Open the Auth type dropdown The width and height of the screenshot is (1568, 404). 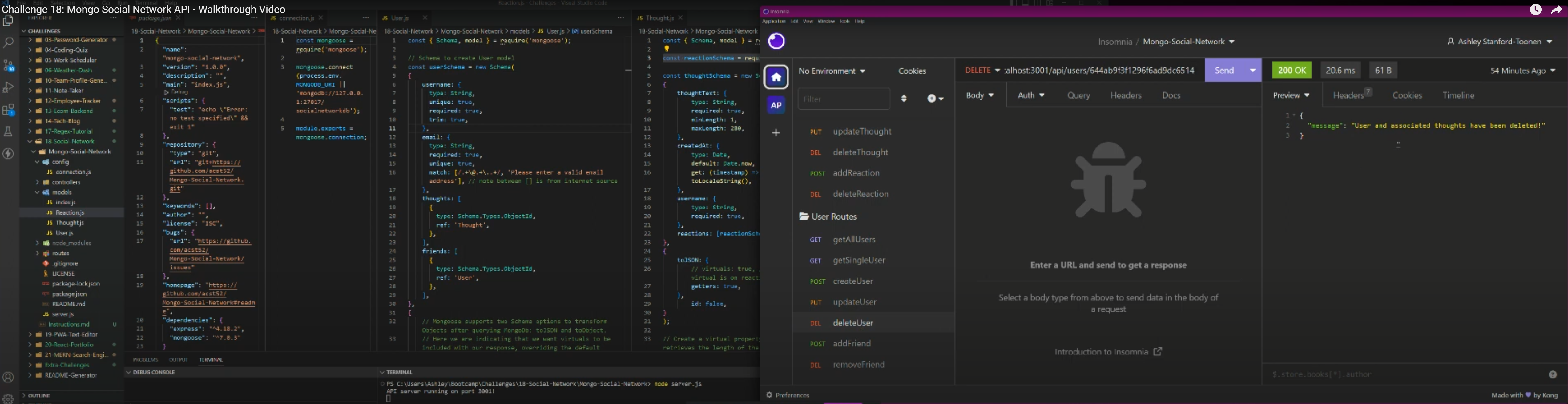[x=1031, y=95]
